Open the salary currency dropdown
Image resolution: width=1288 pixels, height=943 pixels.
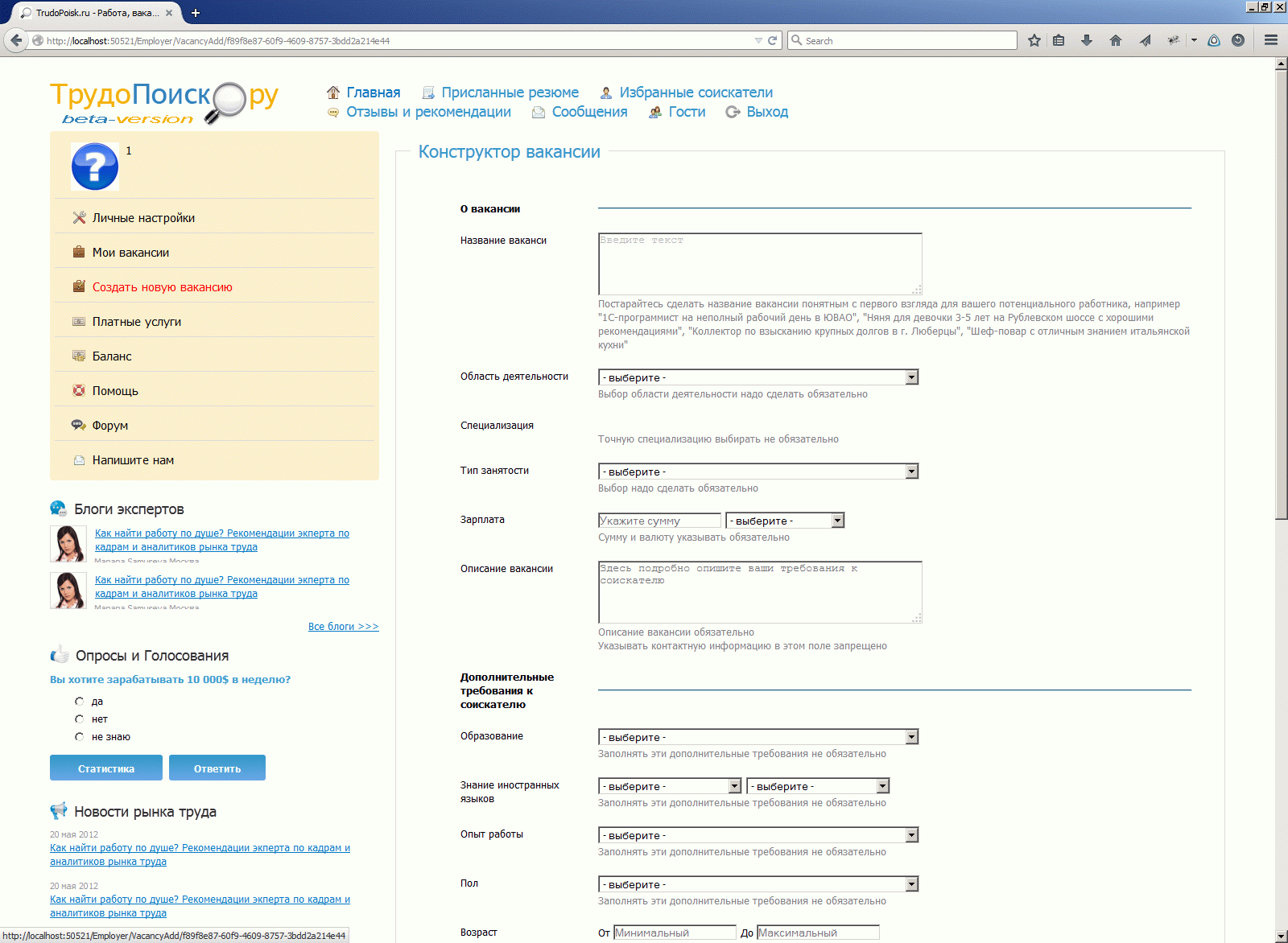coord(785,521)
